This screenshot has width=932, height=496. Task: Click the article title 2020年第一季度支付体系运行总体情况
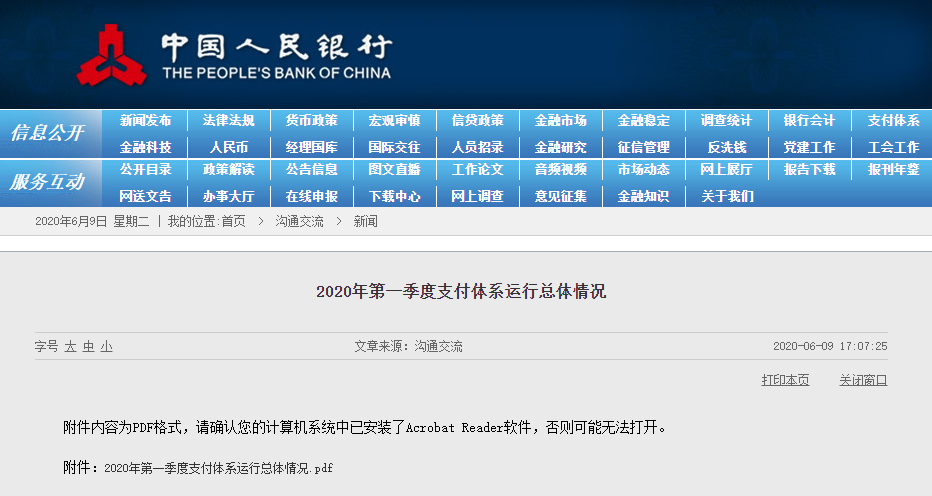[461, 291]
